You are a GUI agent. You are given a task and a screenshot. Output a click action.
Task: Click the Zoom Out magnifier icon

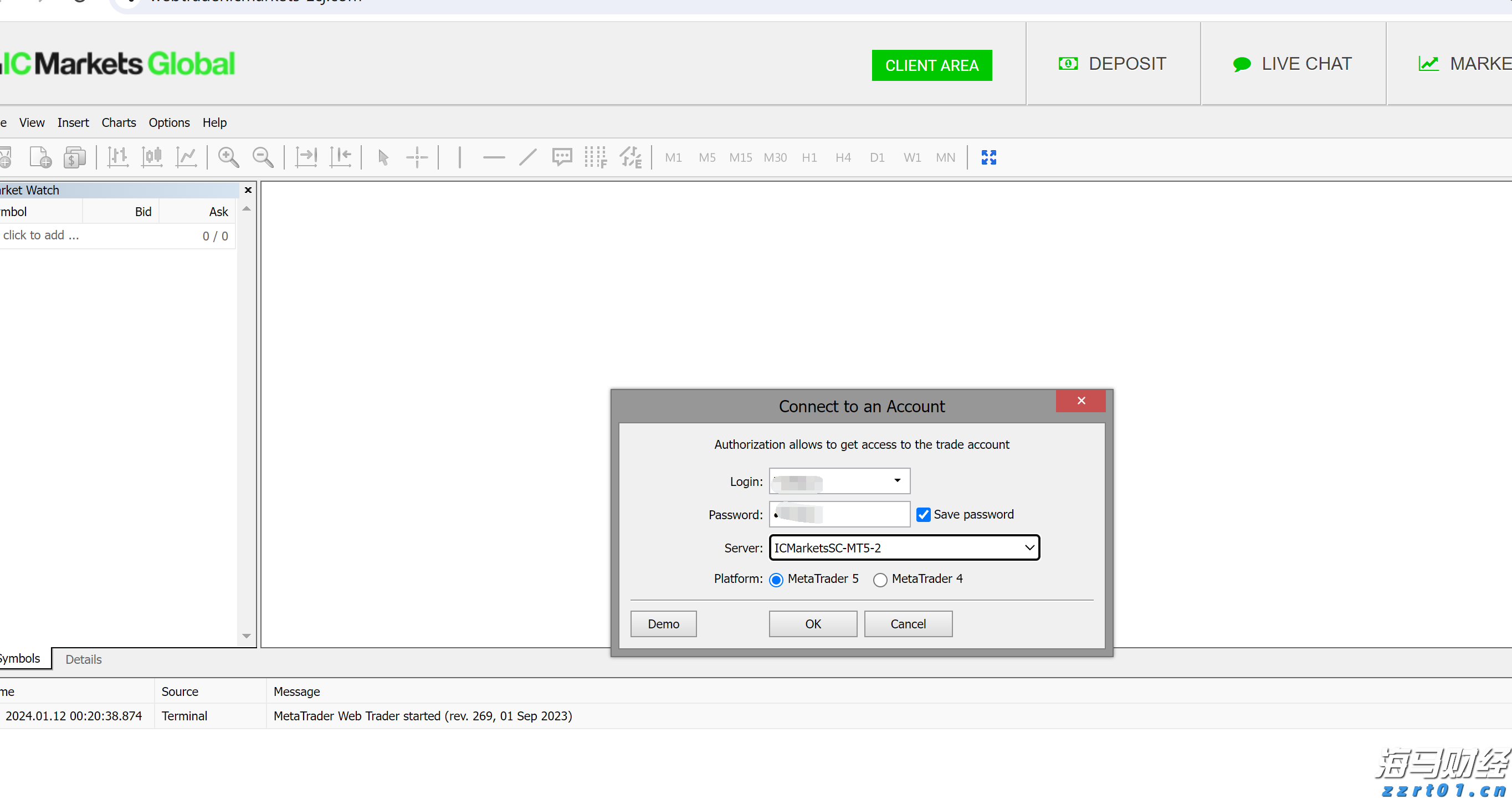coord(263,157)
